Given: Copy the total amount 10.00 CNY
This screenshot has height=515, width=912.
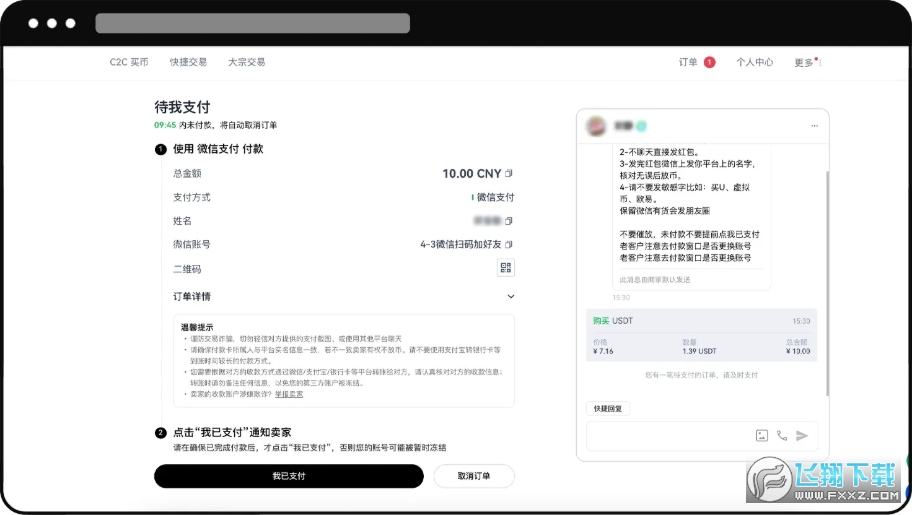Looking at the screenshot, I should point(509,174).
